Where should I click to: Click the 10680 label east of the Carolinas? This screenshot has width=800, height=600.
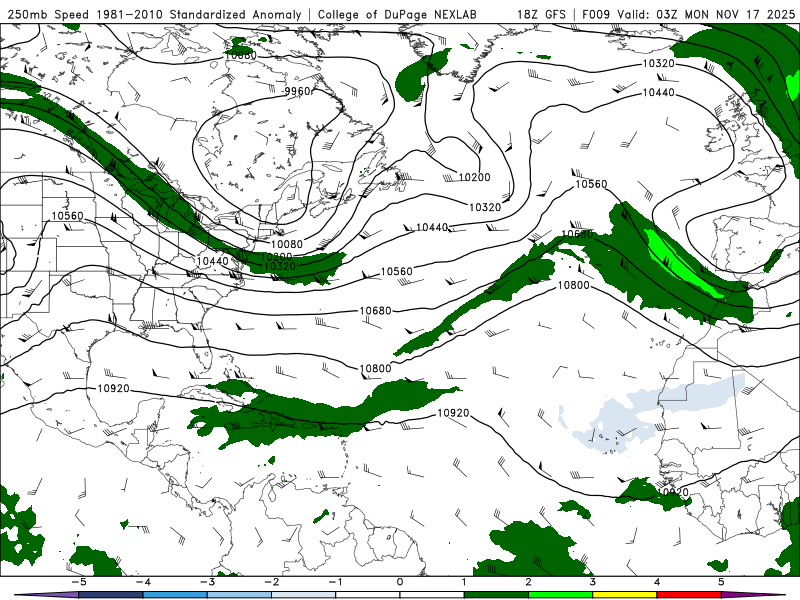coord(376,311)
